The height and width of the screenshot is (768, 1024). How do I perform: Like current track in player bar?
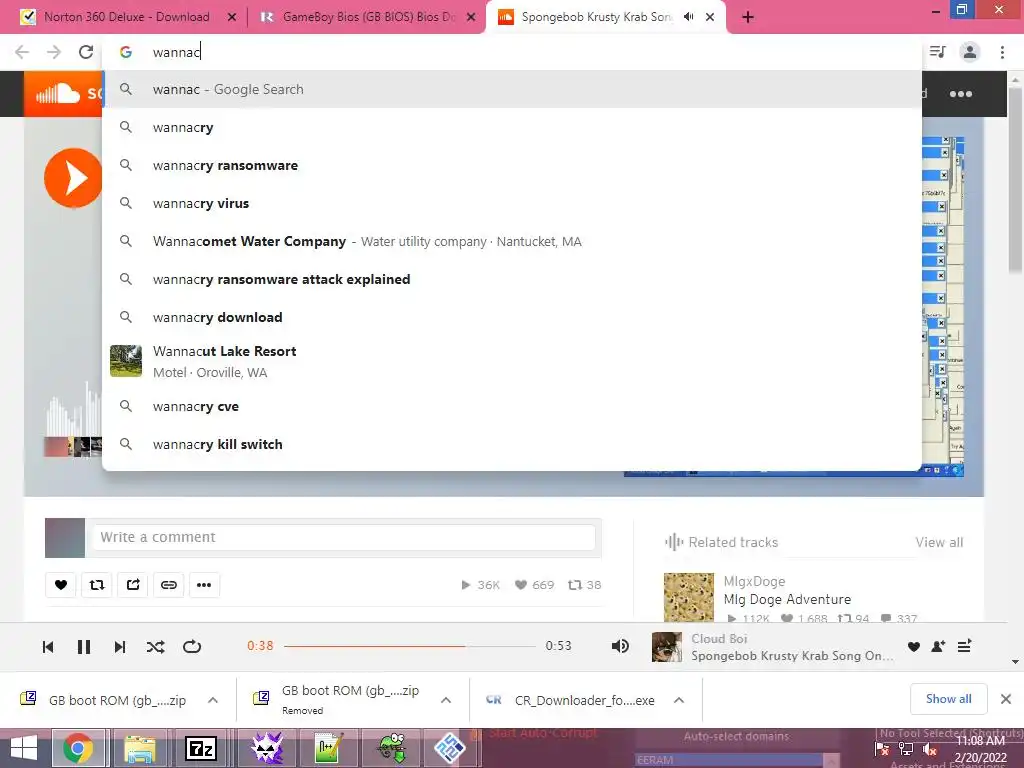pos(914,647)
